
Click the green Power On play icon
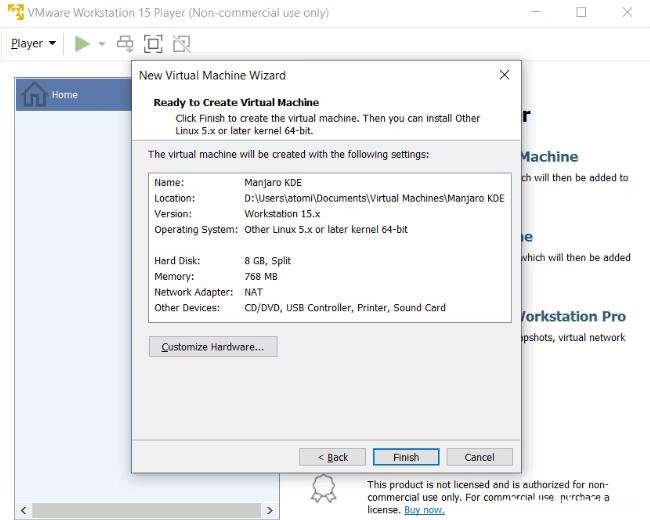(x=82, y=44)
